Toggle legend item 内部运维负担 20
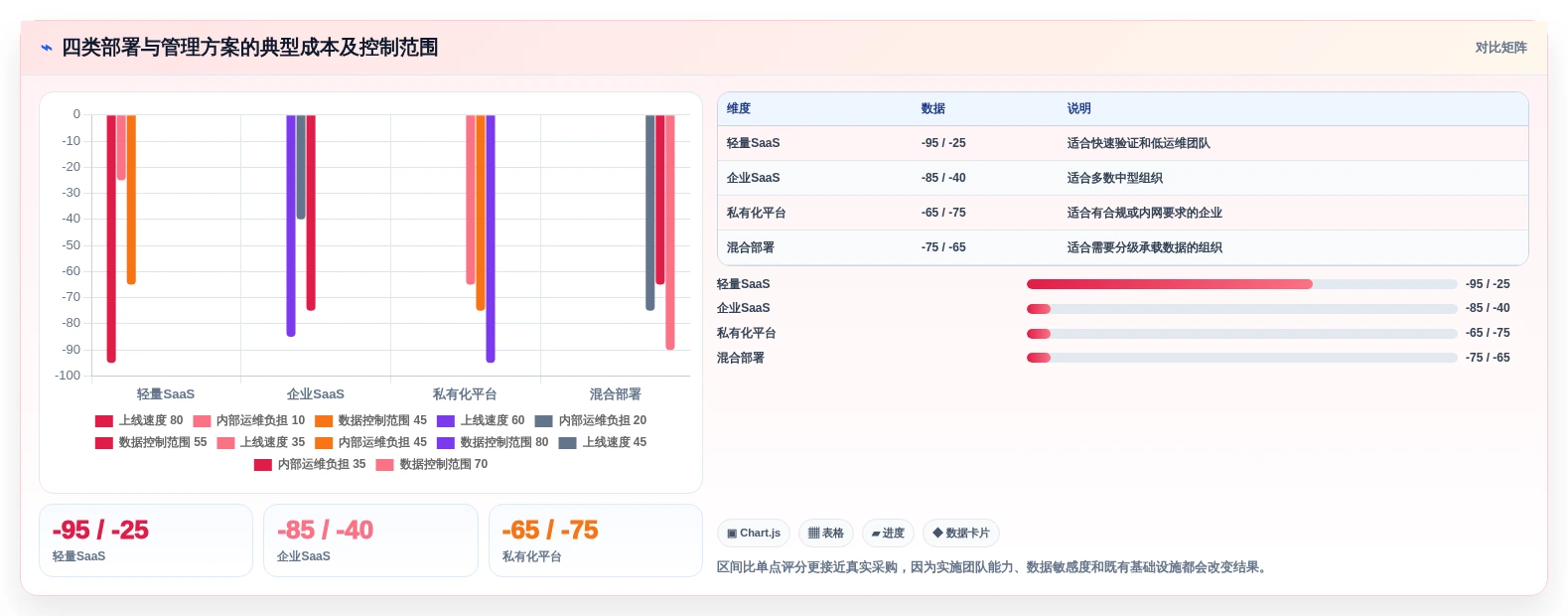This screenshot has width=1568, height=616. [591, 420]
